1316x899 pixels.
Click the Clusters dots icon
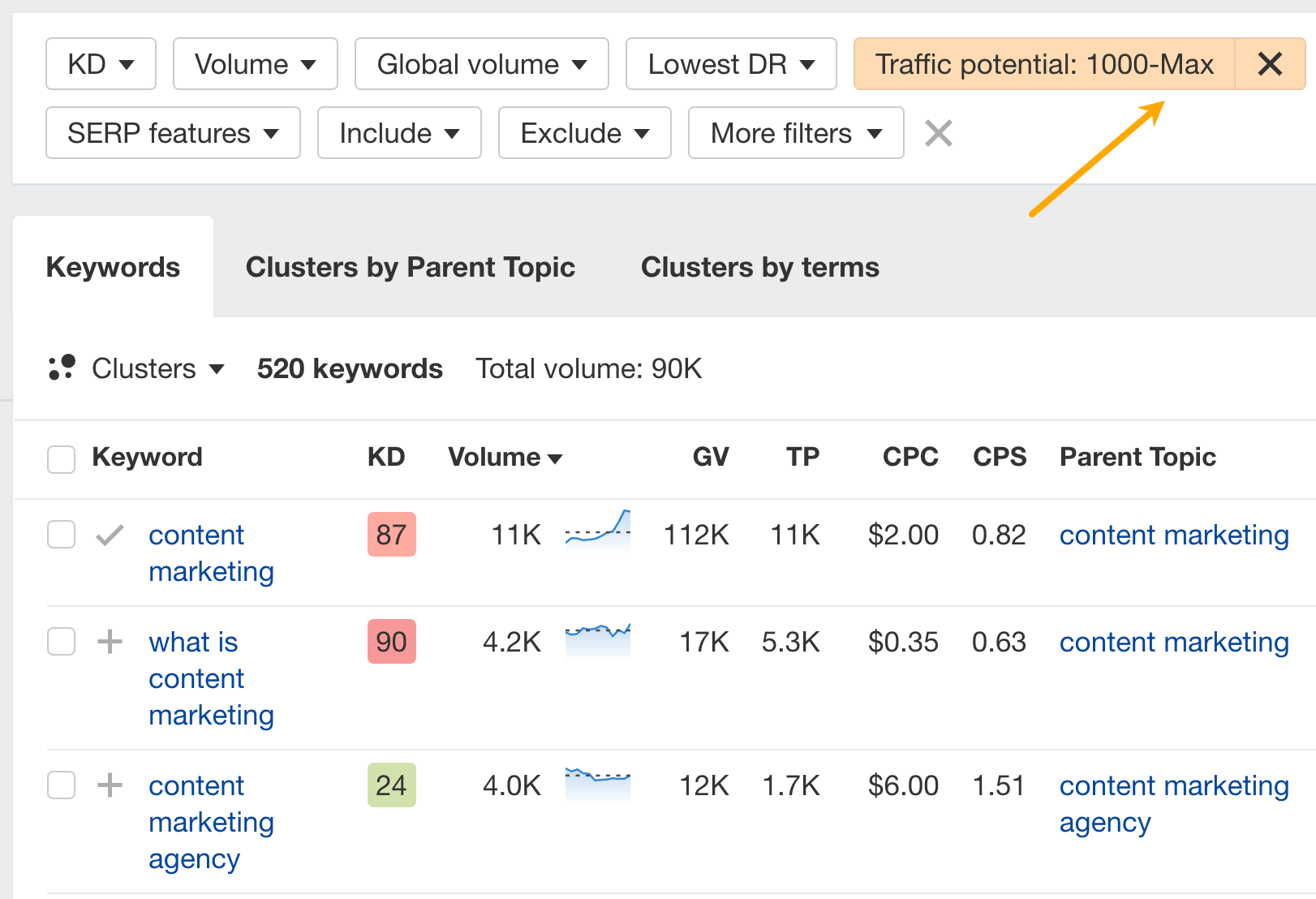pos(62,368)
